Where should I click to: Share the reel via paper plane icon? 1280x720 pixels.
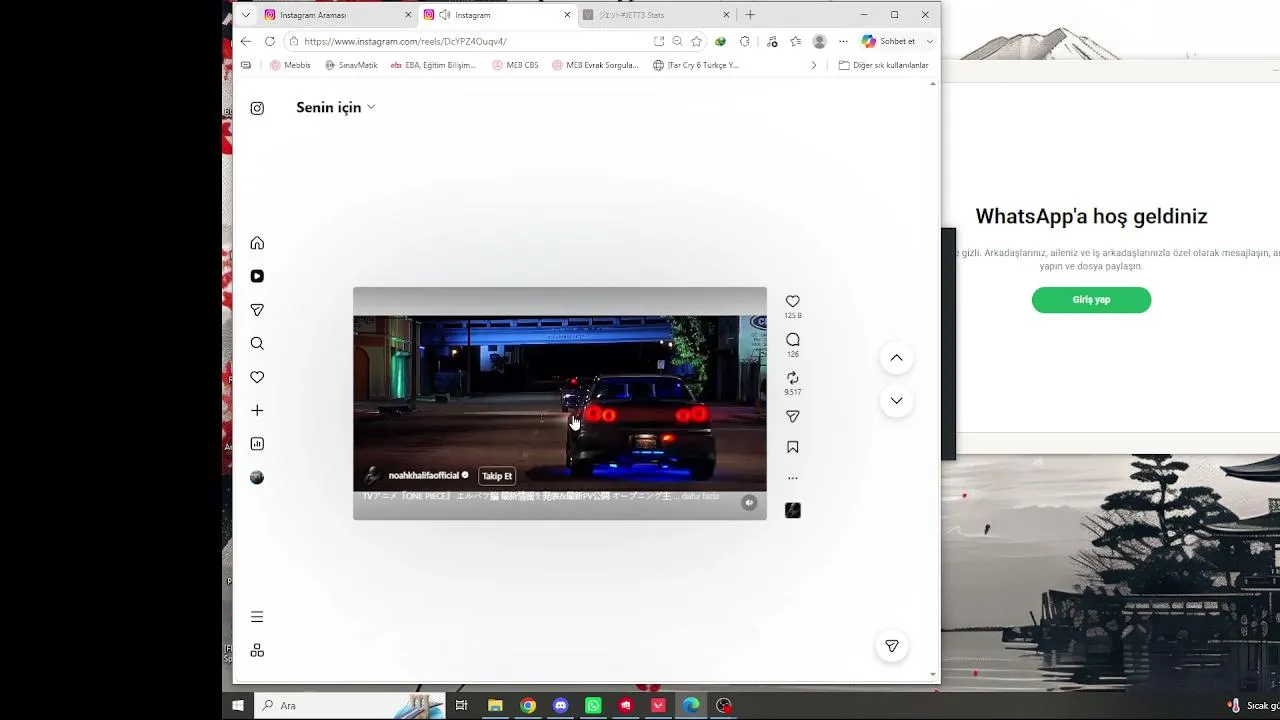click(x=793, y=416)
